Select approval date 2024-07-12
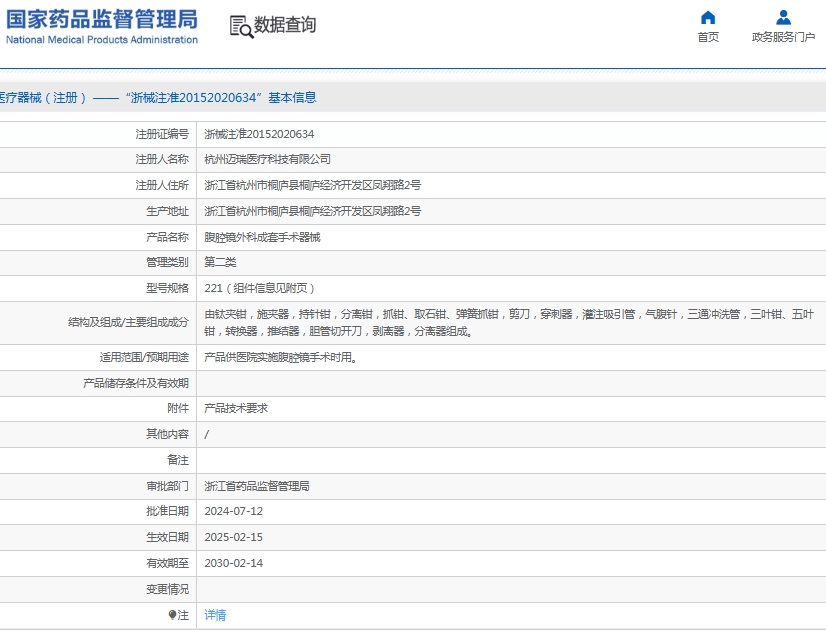This screenshot has width=826, height=639. (233, 511)
